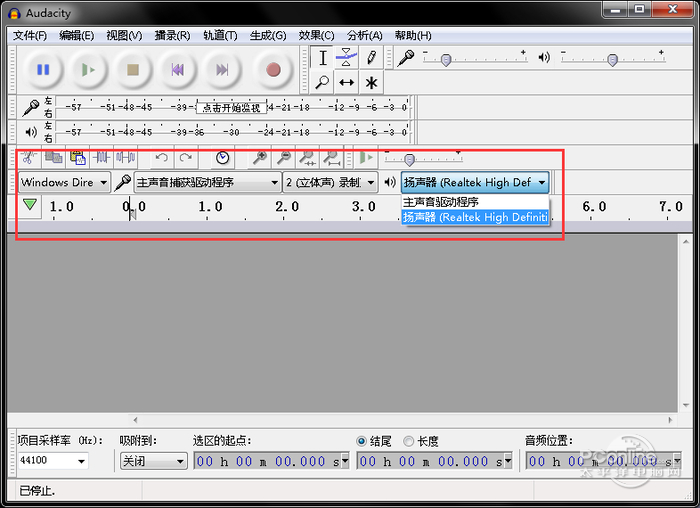Click 点击开始监视 on recording meter
The image size is (700, 508).
[231, 108]
